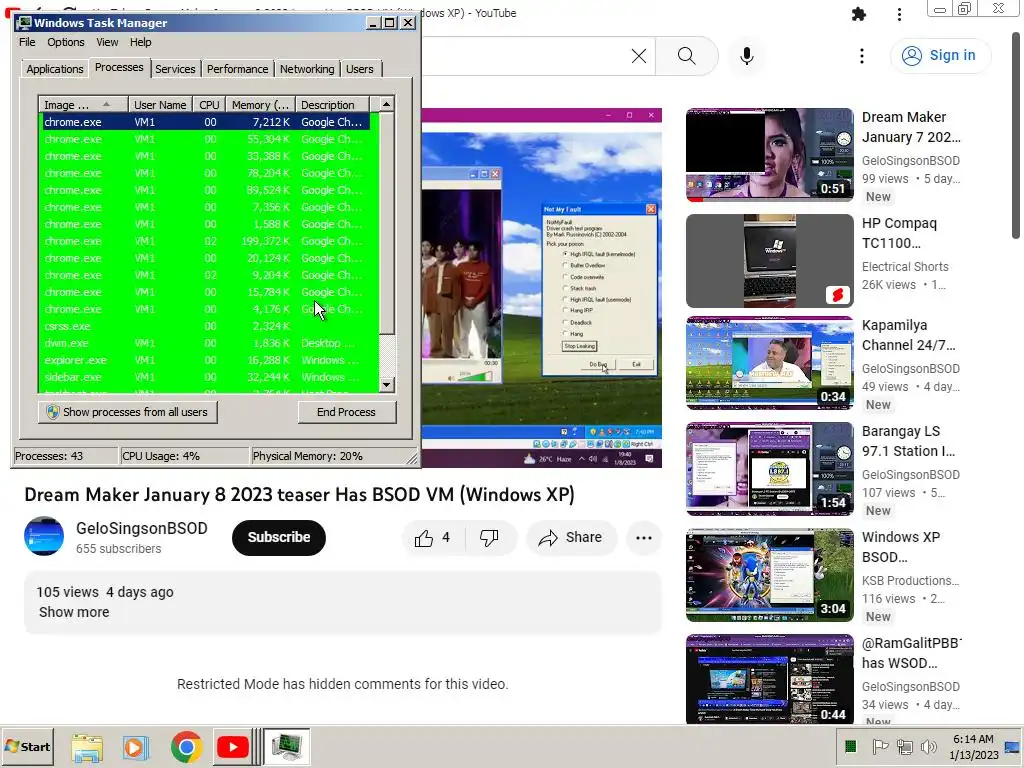Viewport: 1024px width, 768px height.
Task: Select the dwm.exe process row
Action: tap(209, 344)
